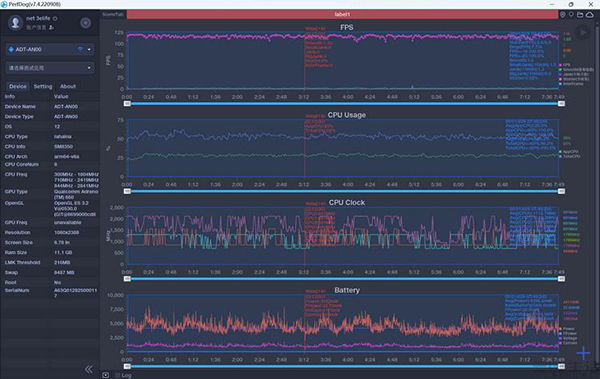This screenshot has height=379, width=600.
Task: Click the second map-marker icon in top bar
Action: pyautogui.click(x=571, y=15)
